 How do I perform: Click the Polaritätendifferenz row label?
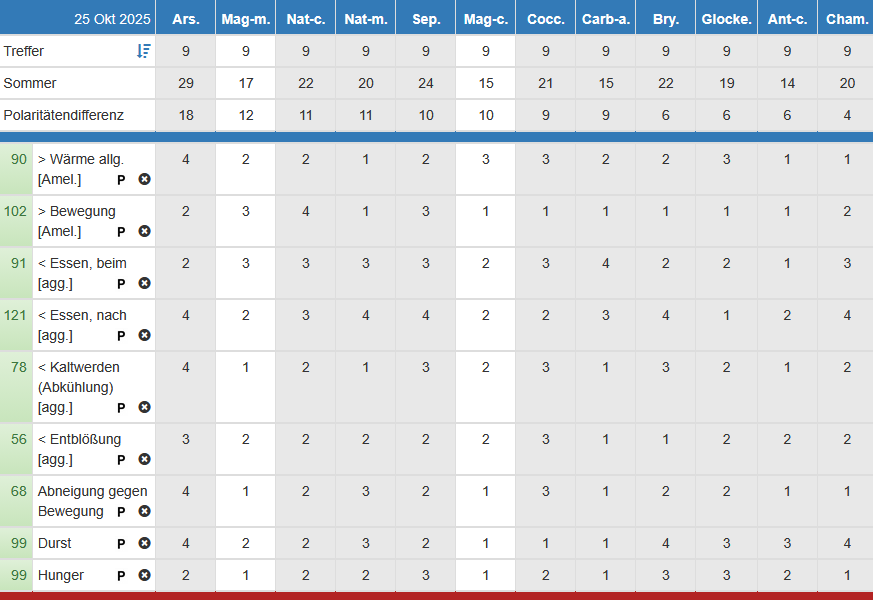[x=64, y=115]
